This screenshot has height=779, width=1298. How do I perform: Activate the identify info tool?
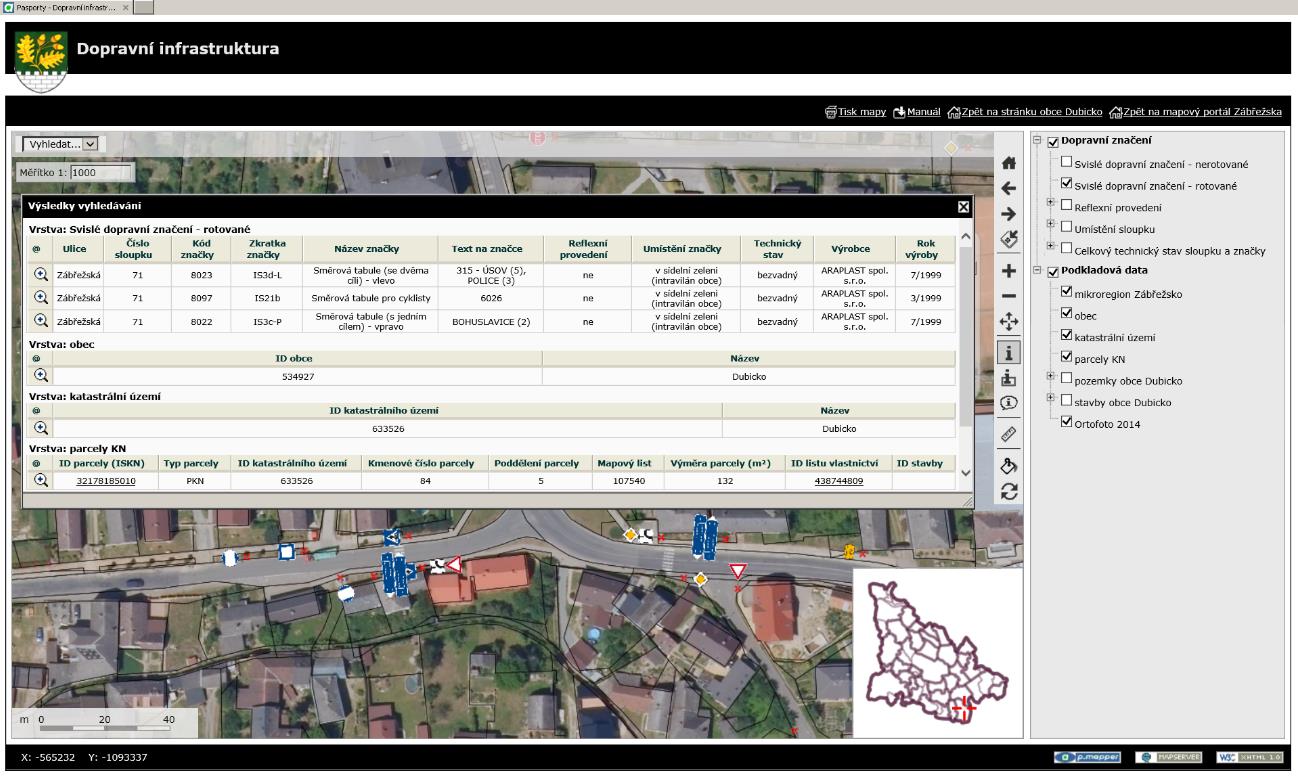tap(1009, 351)
